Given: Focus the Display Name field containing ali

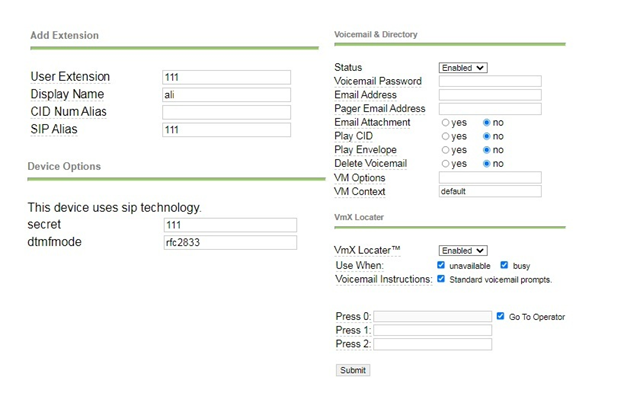Looking at the screenshot, I should tap(226, 95).
